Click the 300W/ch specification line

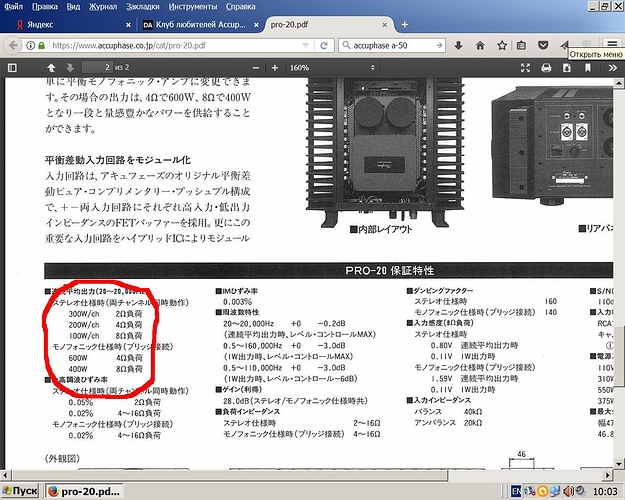tap(105, 314)
